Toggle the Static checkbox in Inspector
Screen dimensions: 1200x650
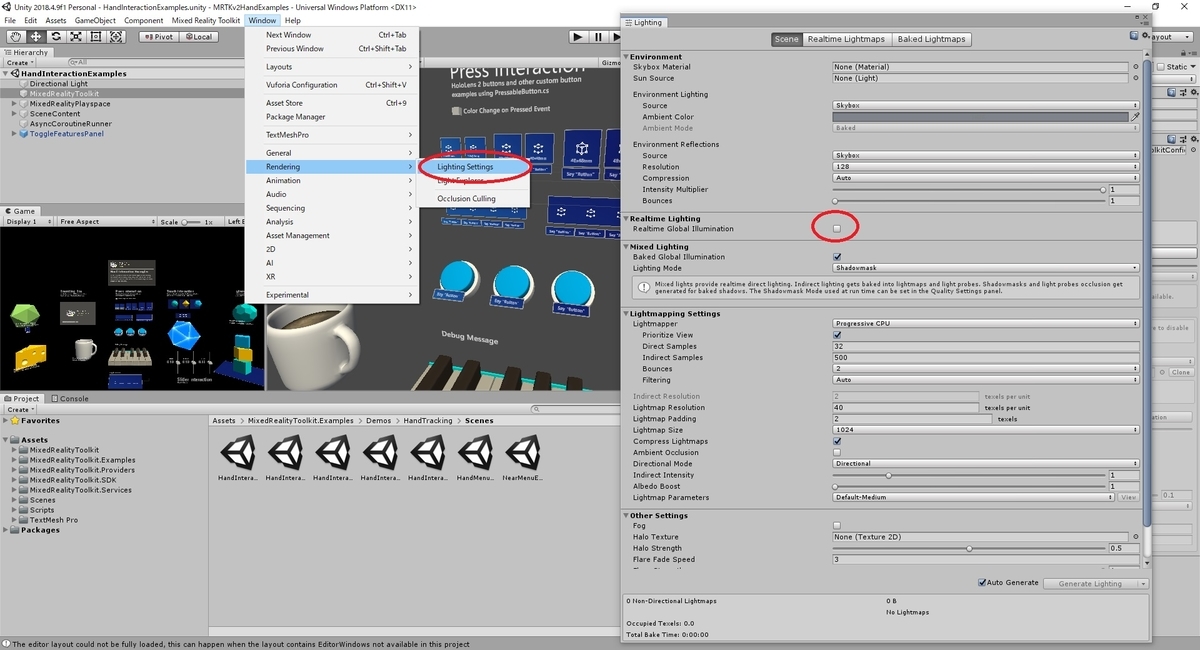[1161, 67]
